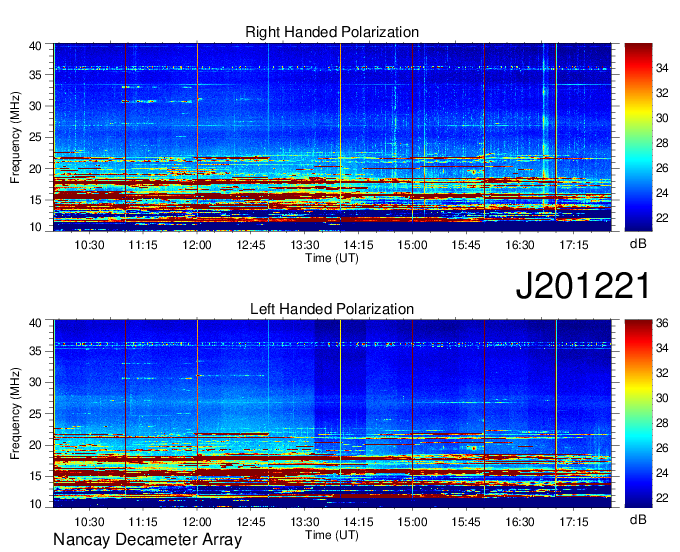Click the "Nancay Decameter Array" caption
680x552 pixels.
(x=147, y=540)
